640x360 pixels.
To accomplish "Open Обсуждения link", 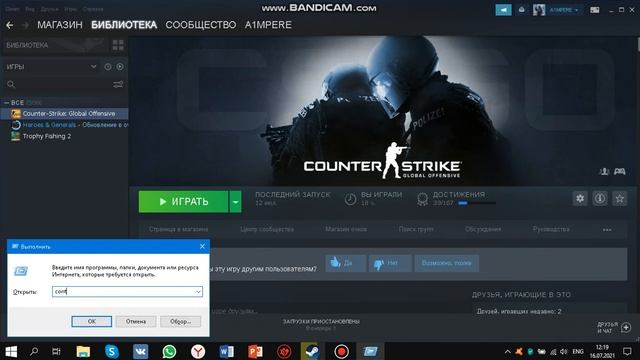I will pos(483,229).
